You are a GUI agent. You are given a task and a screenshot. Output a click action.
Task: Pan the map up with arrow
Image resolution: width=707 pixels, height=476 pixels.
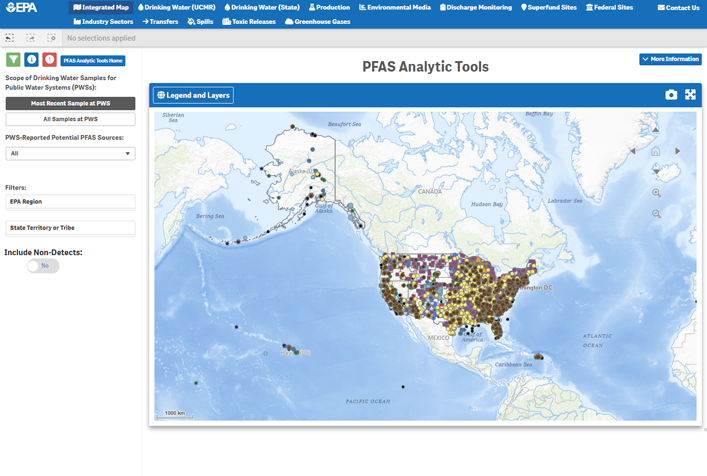tap(656, 130)
